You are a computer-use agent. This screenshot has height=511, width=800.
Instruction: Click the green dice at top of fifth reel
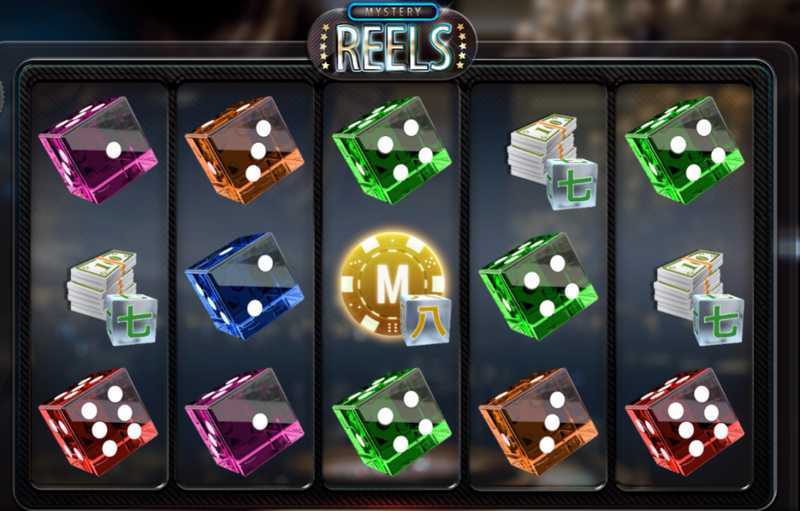point(685,150)
